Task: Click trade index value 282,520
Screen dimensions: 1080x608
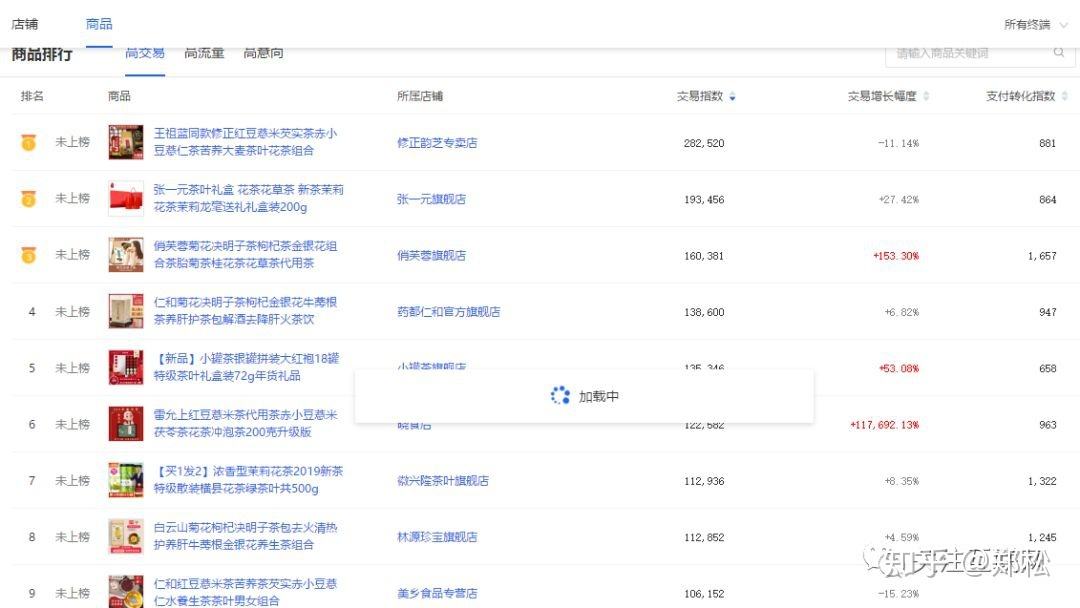Action: [x=704, y=143]
